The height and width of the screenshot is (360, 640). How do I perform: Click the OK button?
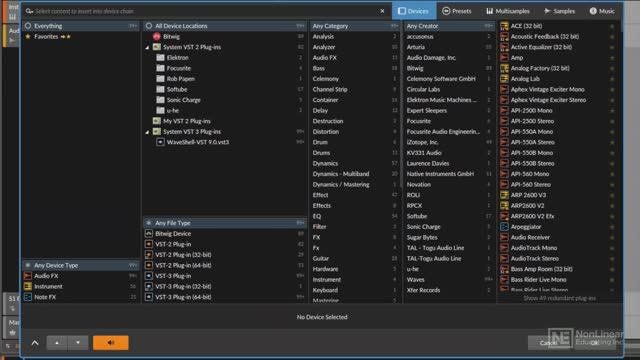[595, 343]
